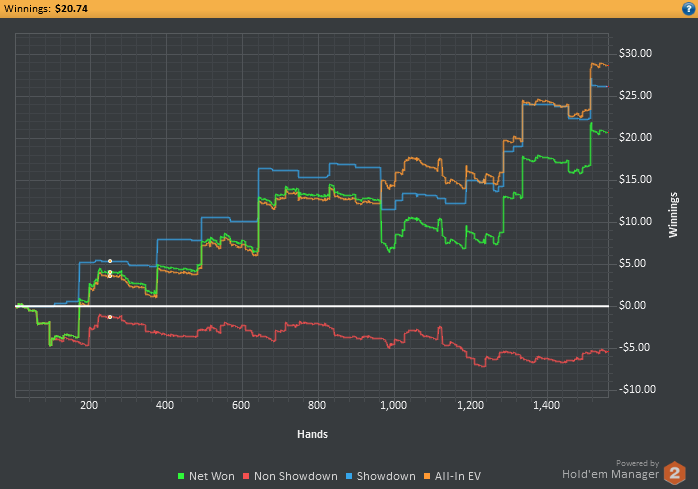Screen dimensions: 698x489
Task: Select the data point marker on the Non Showdown line
Action: tap(110, 317)
